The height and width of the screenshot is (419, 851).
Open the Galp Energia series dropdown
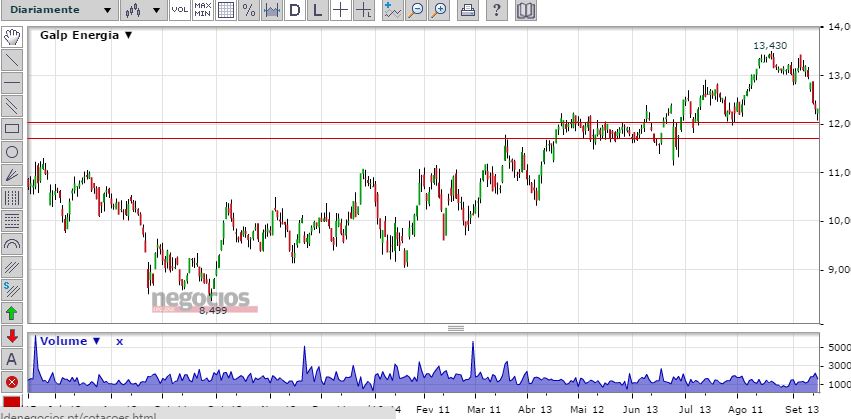pyautogui.click(x=86, y=35)
